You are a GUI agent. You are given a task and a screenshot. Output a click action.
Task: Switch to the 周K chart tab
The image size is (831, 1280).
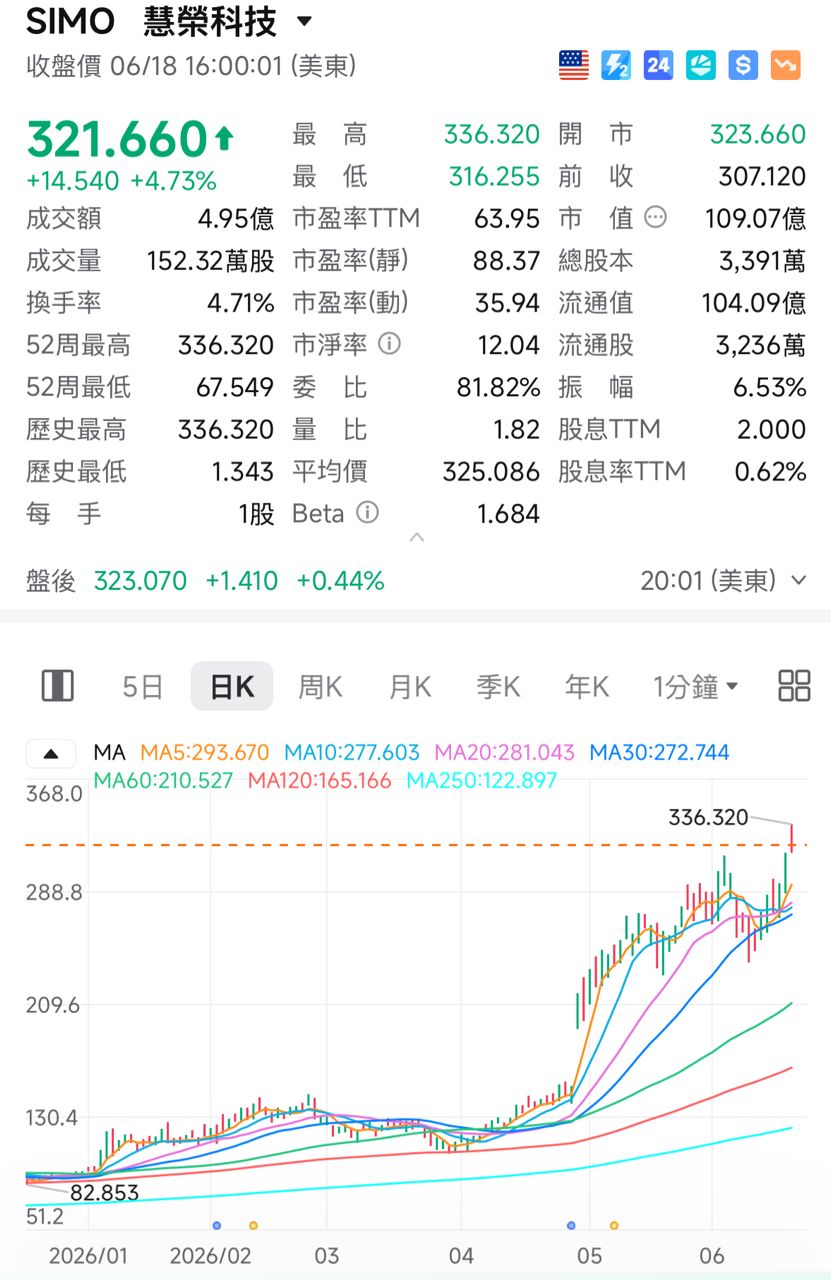[x=320, y=687]
